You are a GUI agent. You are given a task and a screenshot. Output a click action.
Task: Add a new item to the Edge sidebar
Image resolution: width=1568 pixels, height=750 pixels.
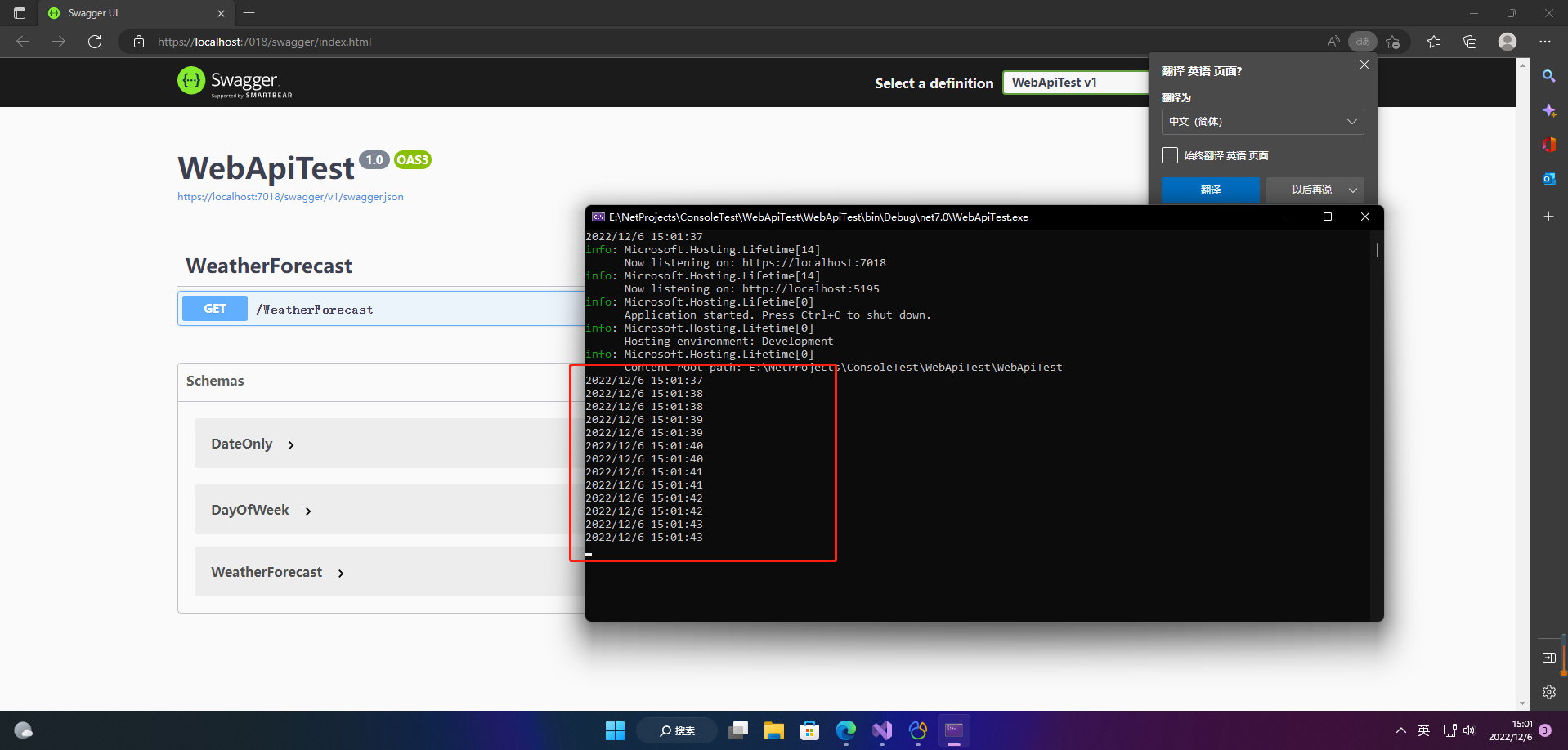pos(1548,216)
